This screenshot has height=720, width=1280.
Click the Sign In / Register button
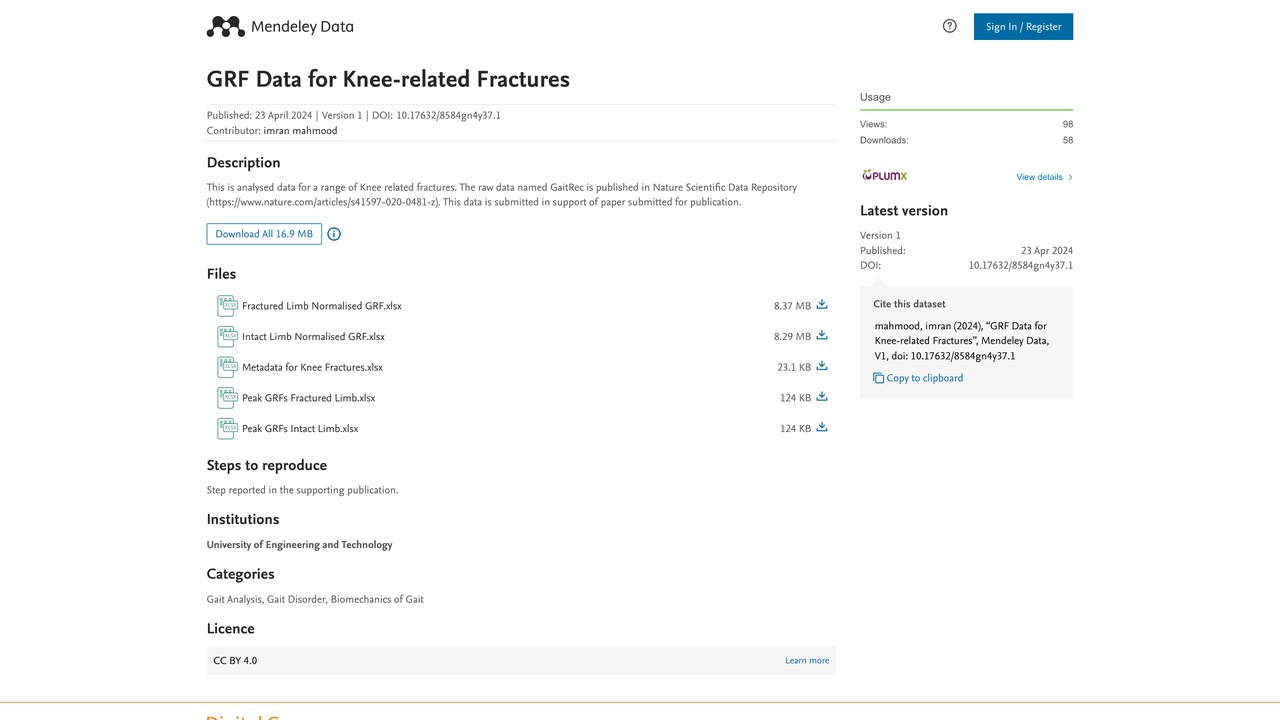point(1023,27)
